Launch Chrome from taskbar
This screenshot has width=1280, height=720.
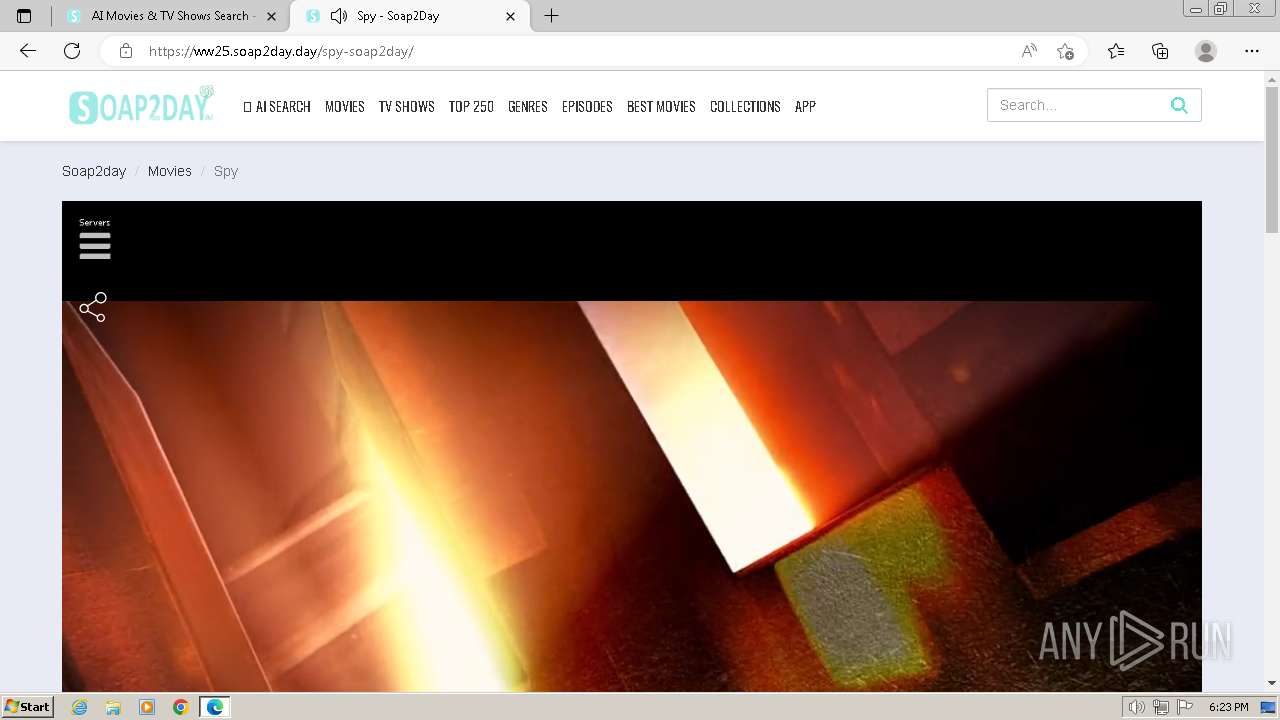click(181, 707)
